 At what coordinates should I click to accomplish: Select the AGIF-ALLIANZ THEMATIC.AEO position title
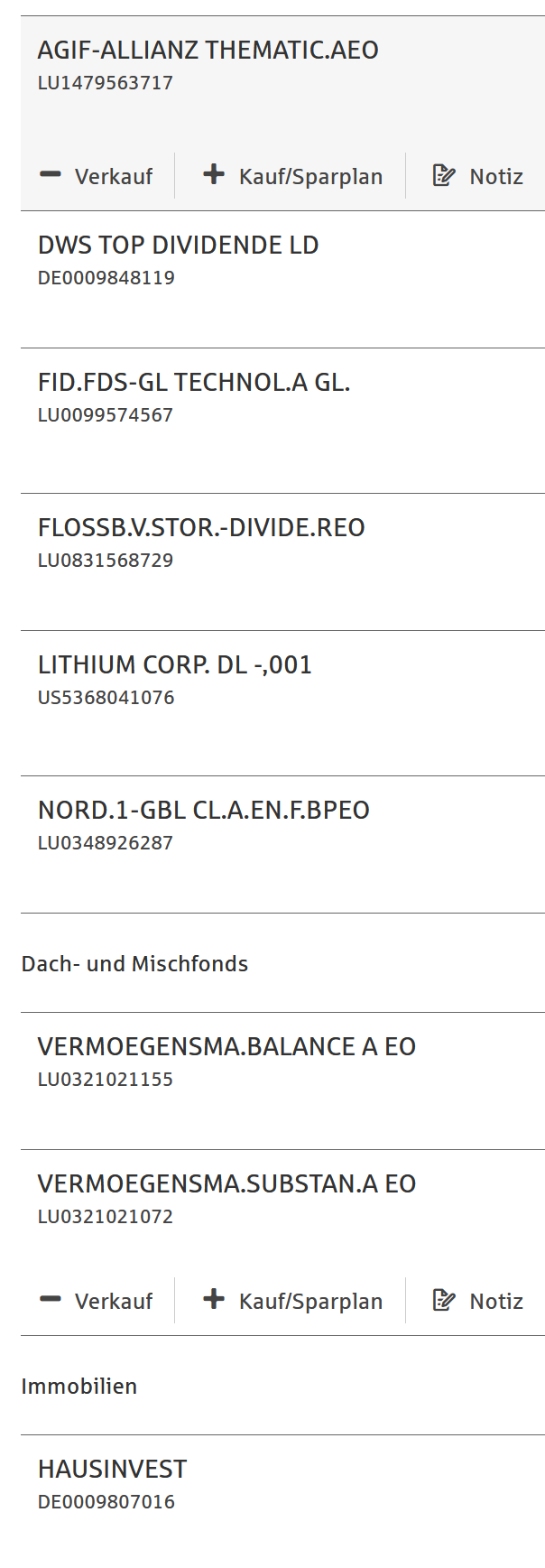click(208, 51)
